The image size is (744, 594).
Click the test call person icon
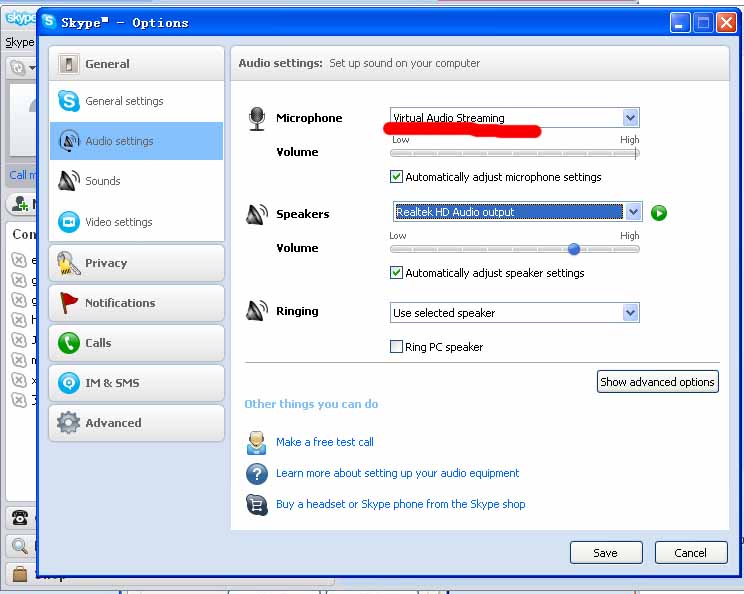coord(257,443)
